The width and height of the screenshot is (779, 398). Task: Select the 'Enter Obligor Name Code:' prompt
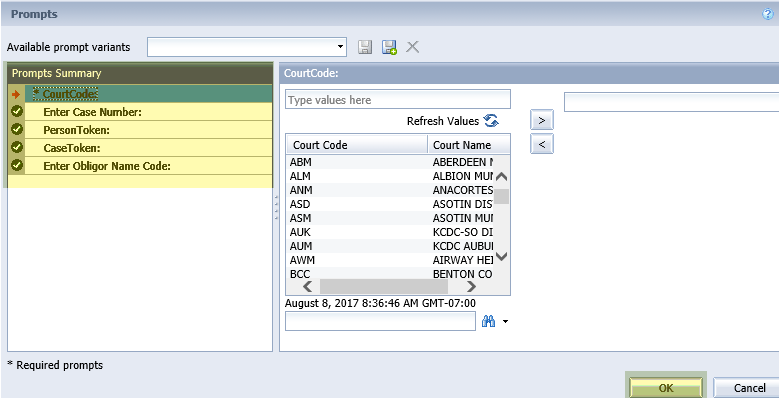click(x=149, y=165)
